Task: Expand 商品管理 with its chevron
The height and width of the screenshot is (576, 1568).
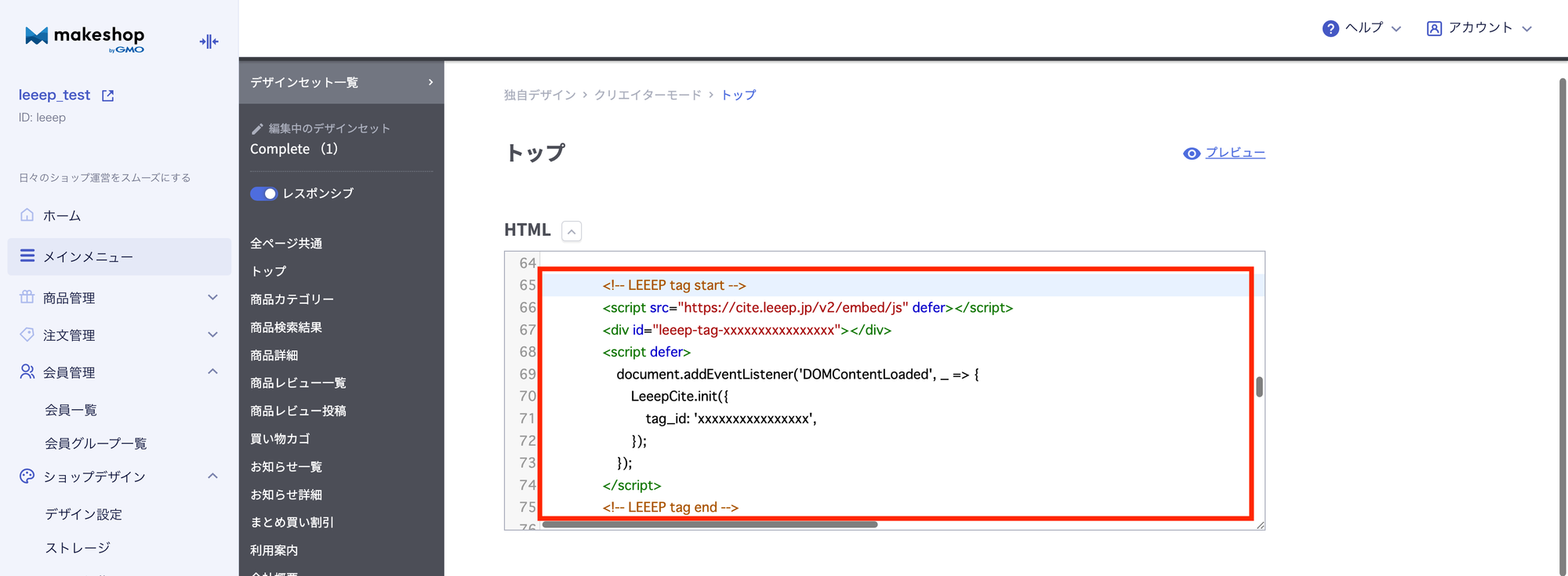Action: point(212,297)
